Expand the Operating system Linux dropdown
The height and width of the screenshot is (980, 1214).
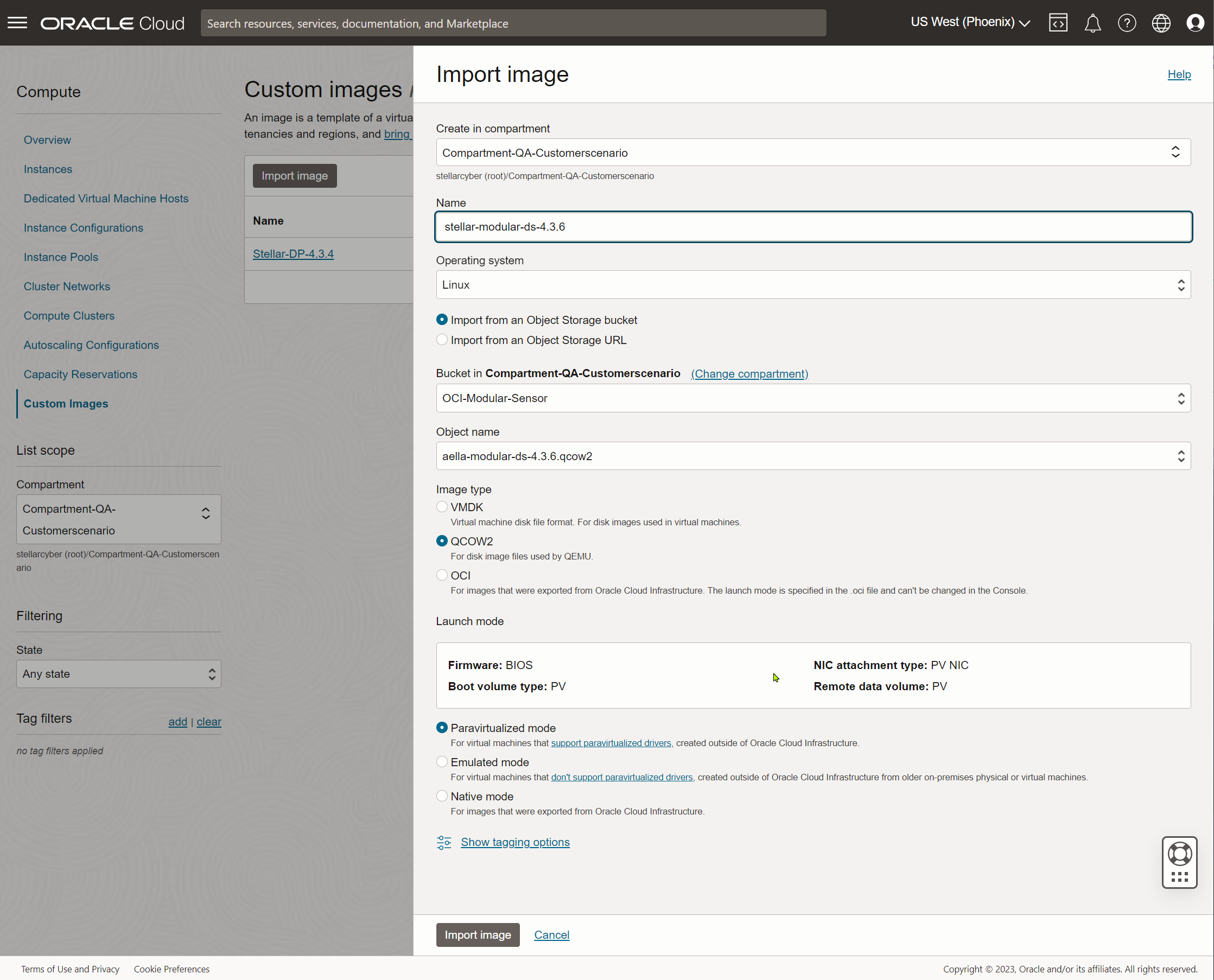pos(812,285)
